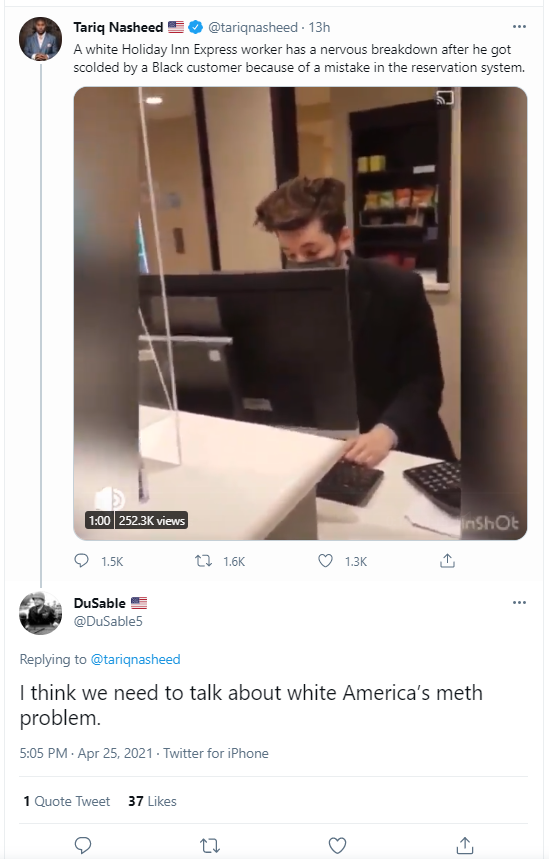Open the 5:05 PM Apr 25, 2021 timestamp
Image resolution: width=549 pixels, height=859 pixels.
point(86,753)
